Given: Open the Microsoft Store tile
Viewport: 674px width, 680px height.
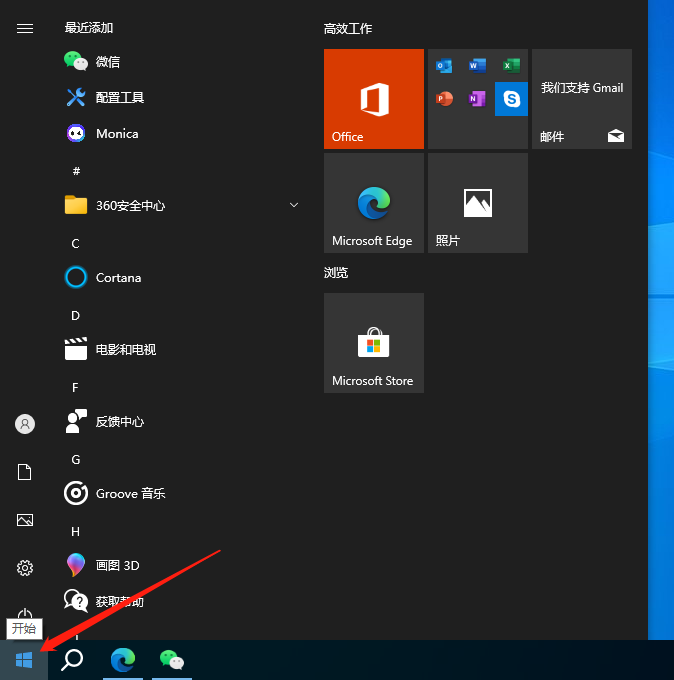Looking at the screenshot, I should pyautogui.click(x=373, y=343).
